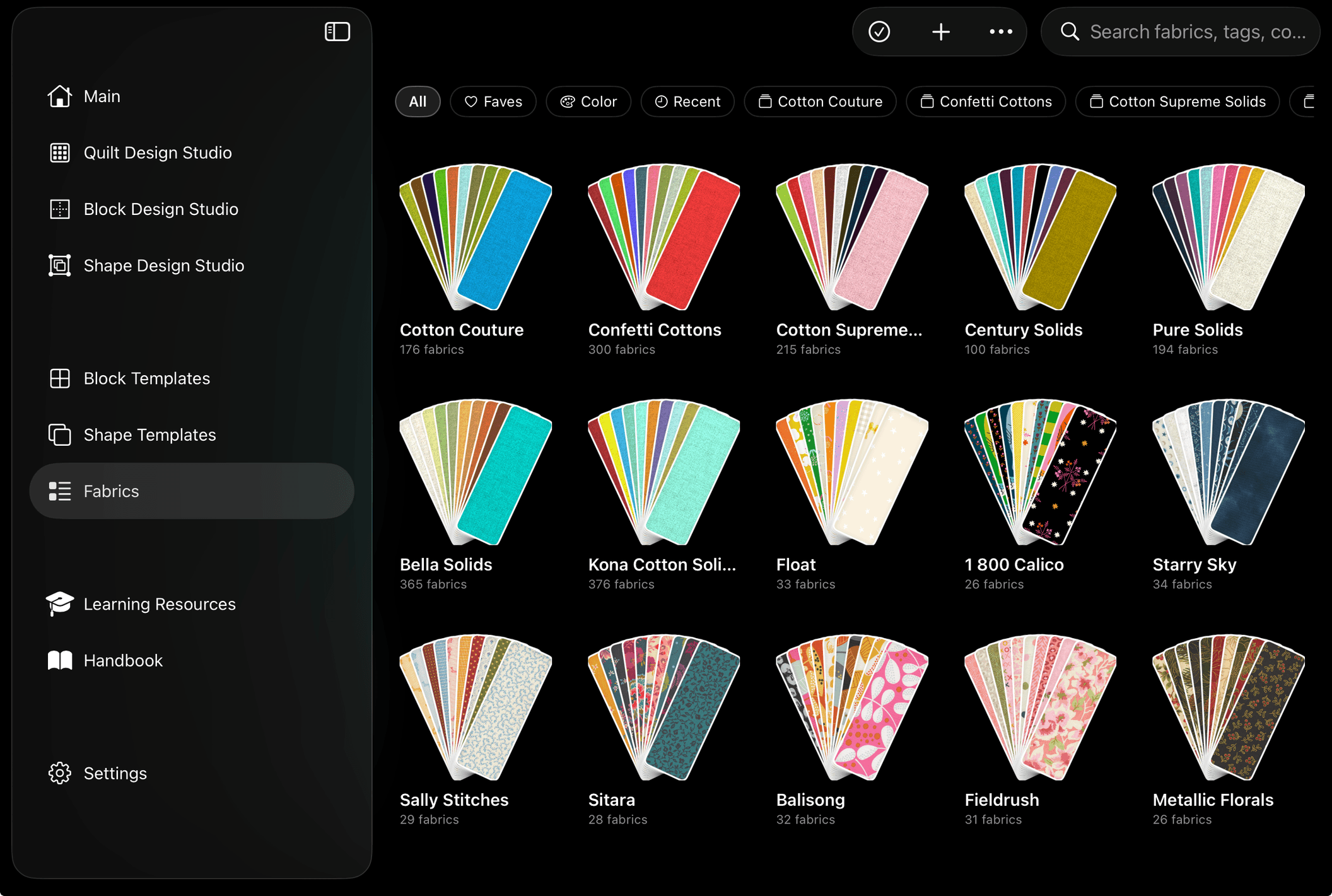Click the Shape Templates icon
1332x896 pixels.
60,435
